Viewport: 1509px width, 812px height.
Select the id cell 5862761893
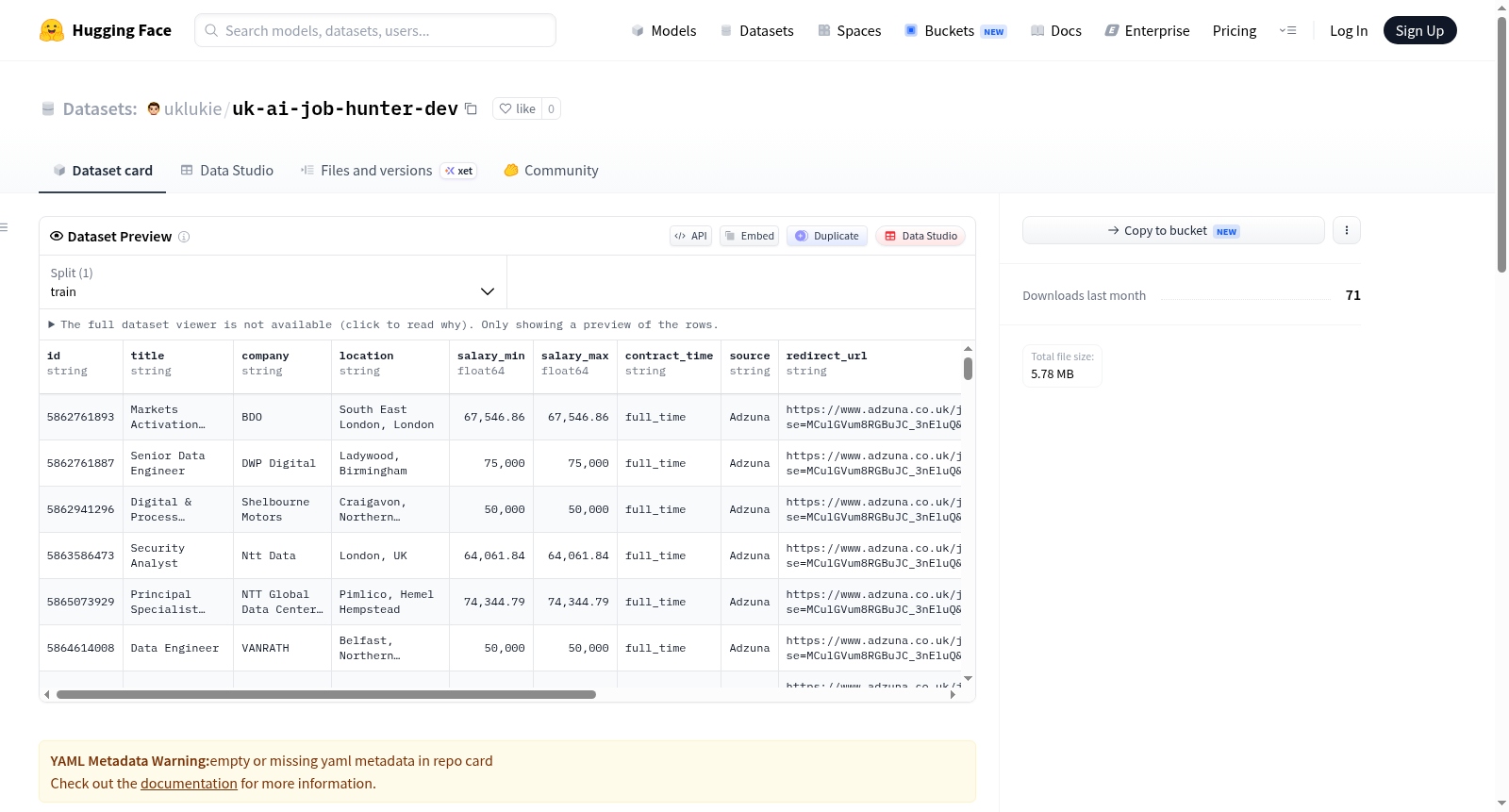coord(81,417)
